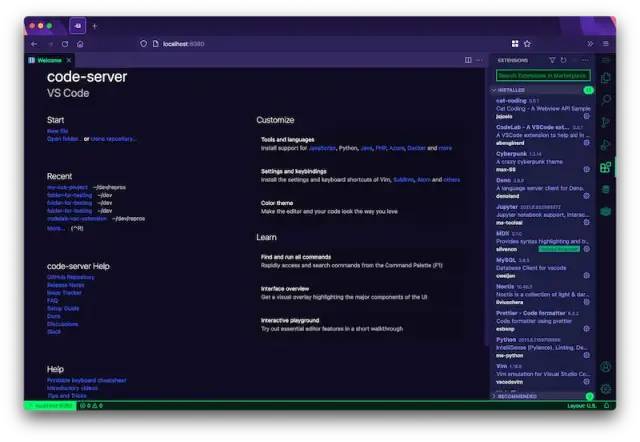The width and height of the screenshot is (640, 442).
Task: Split the editor to the right
Action: click(468, 60)
